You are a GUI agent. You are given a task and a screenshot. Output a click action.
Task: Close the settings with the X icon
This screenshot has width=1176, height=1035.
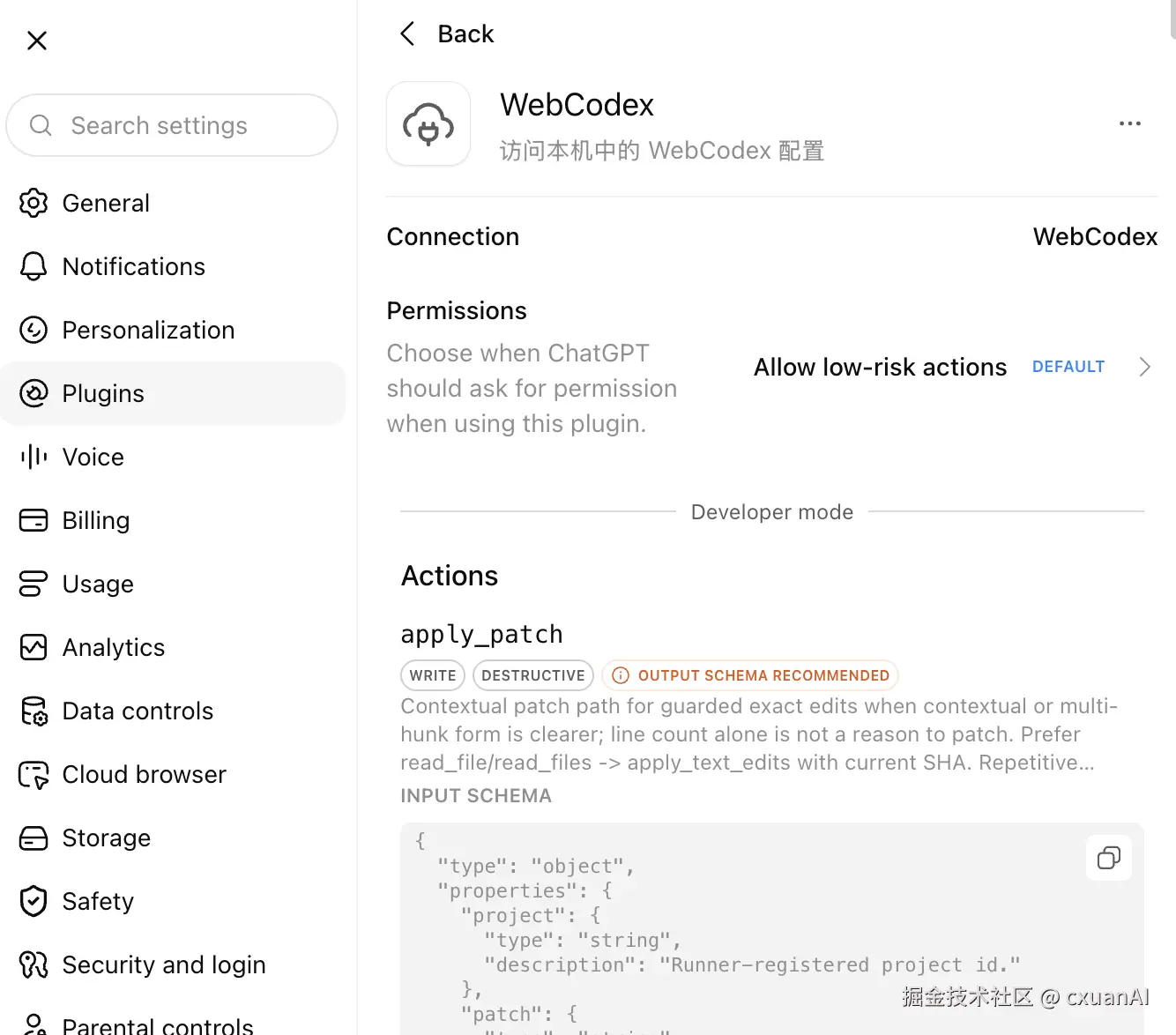37,41
